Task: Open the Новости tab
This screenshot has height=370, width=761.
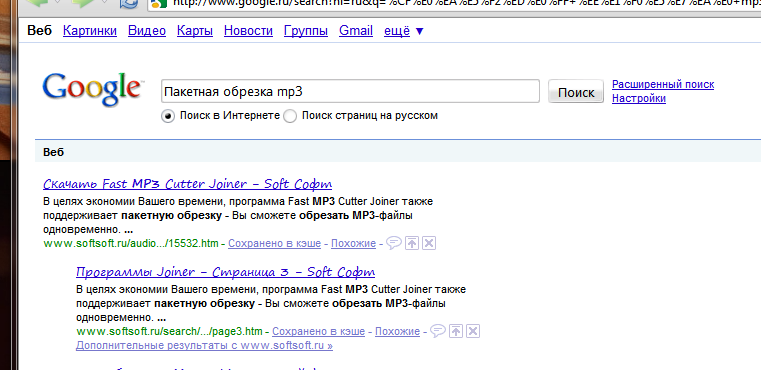Action: point(248,31)
